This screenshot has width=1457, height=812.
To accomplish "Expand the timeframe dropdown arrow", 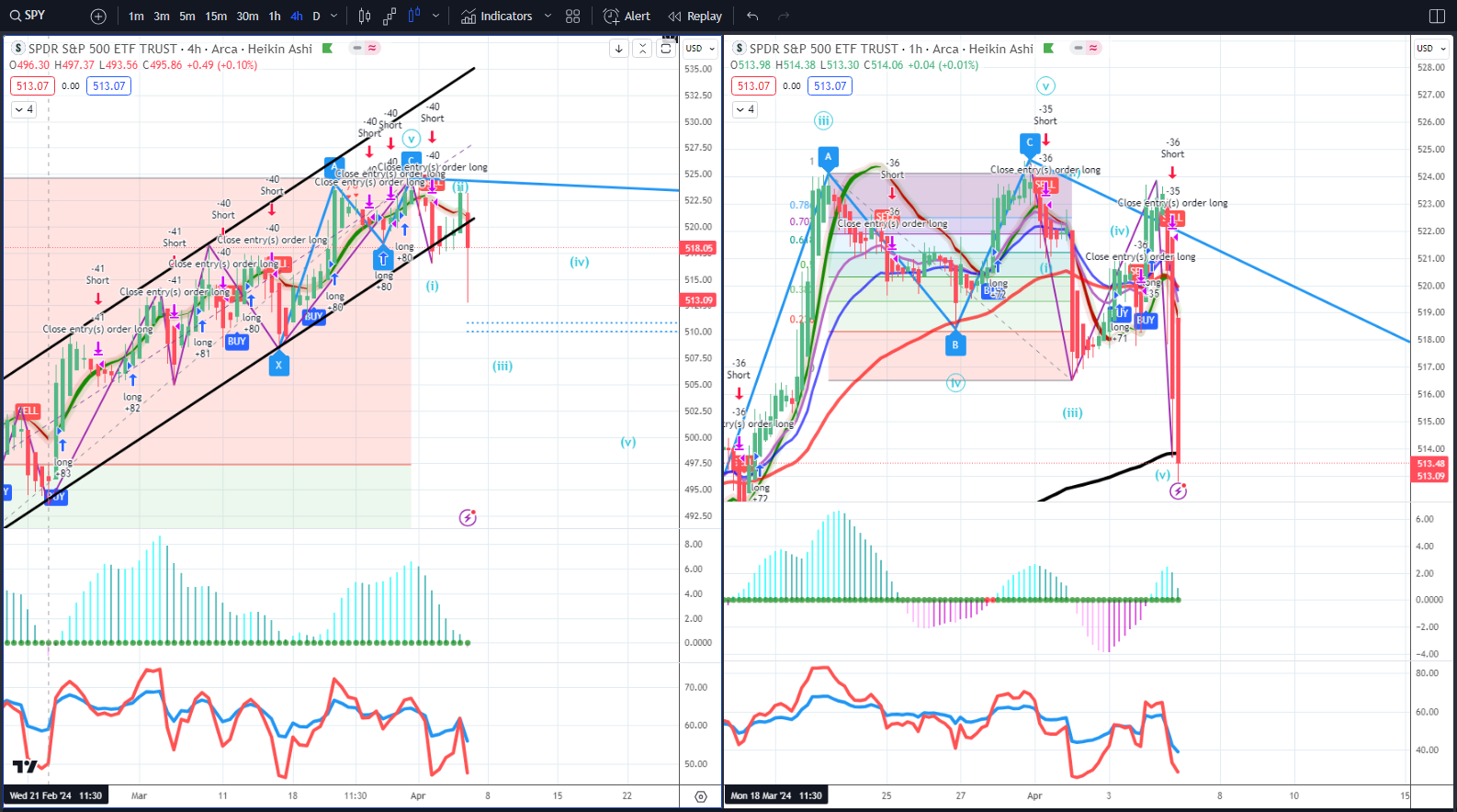I will pyautogui.click(x=334, y=17).
